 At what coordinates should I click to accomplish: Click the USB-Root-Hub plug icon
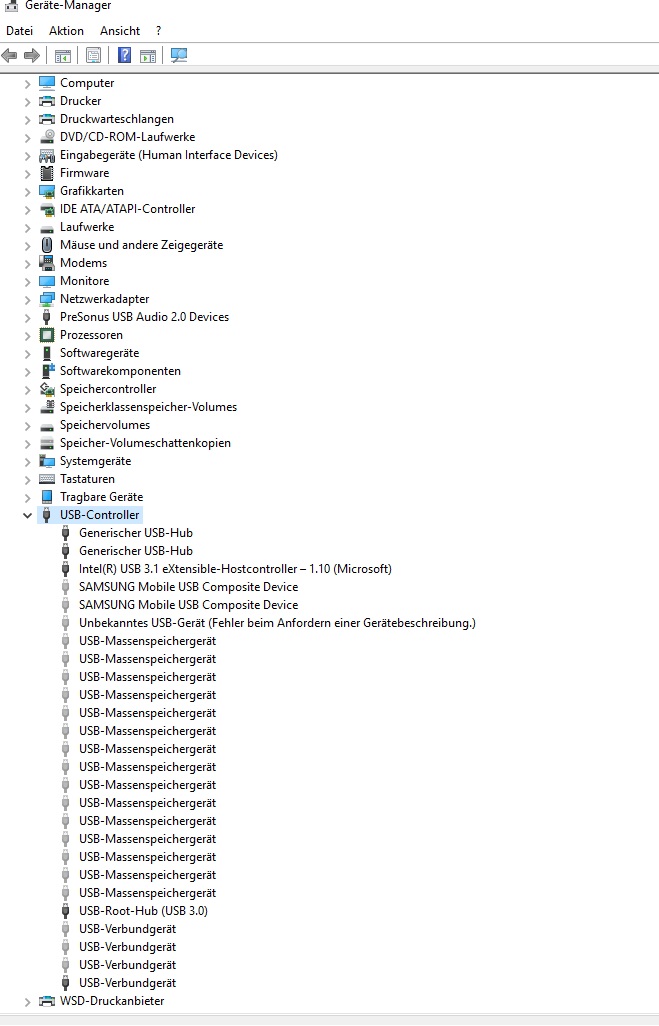click(x=65, y=911)
